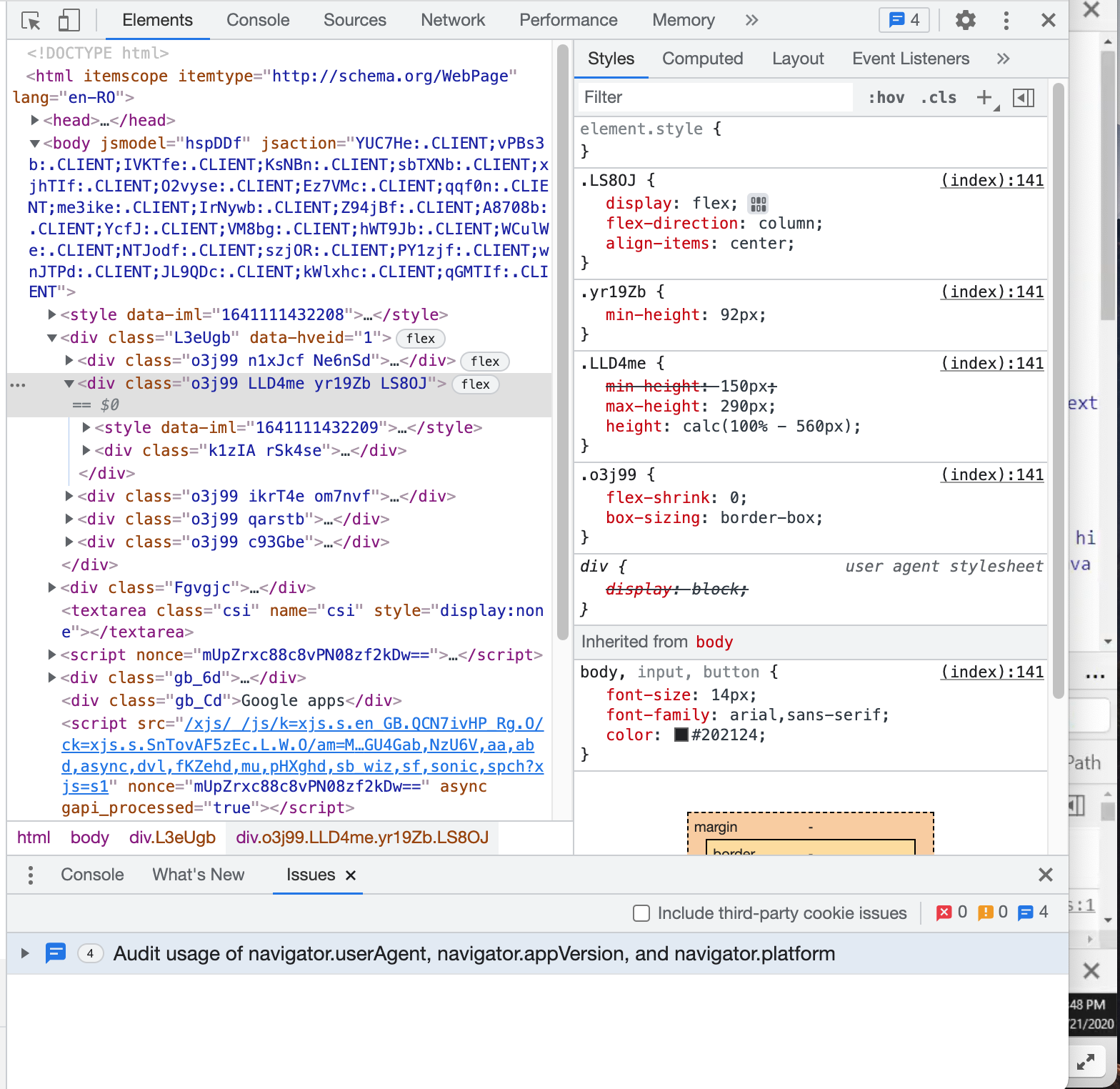Collapse the selected div o3j99 LLD4me node
The image size is (1120, 1089).
69,383
